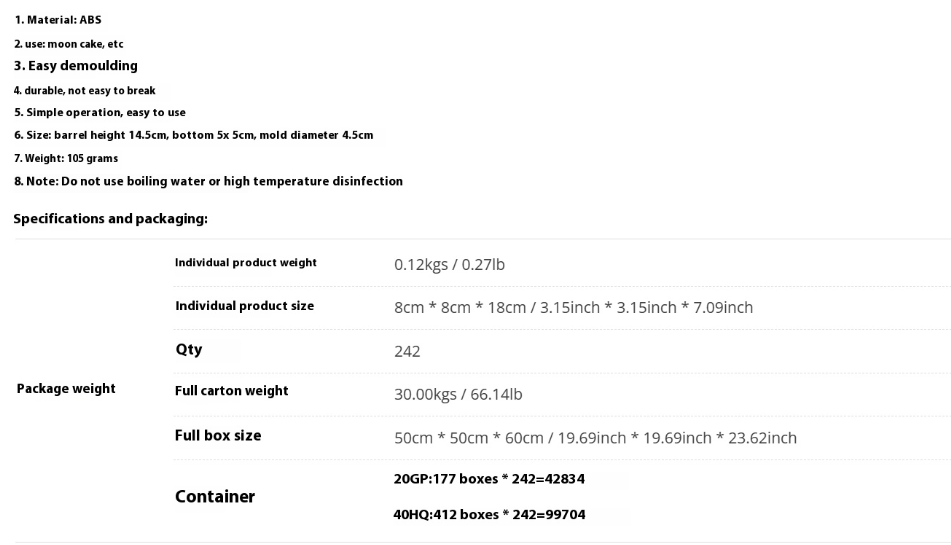Screen dimensions: 951x545
Task: Click the 'Material: ABS' text line
Action: [58, 20]
